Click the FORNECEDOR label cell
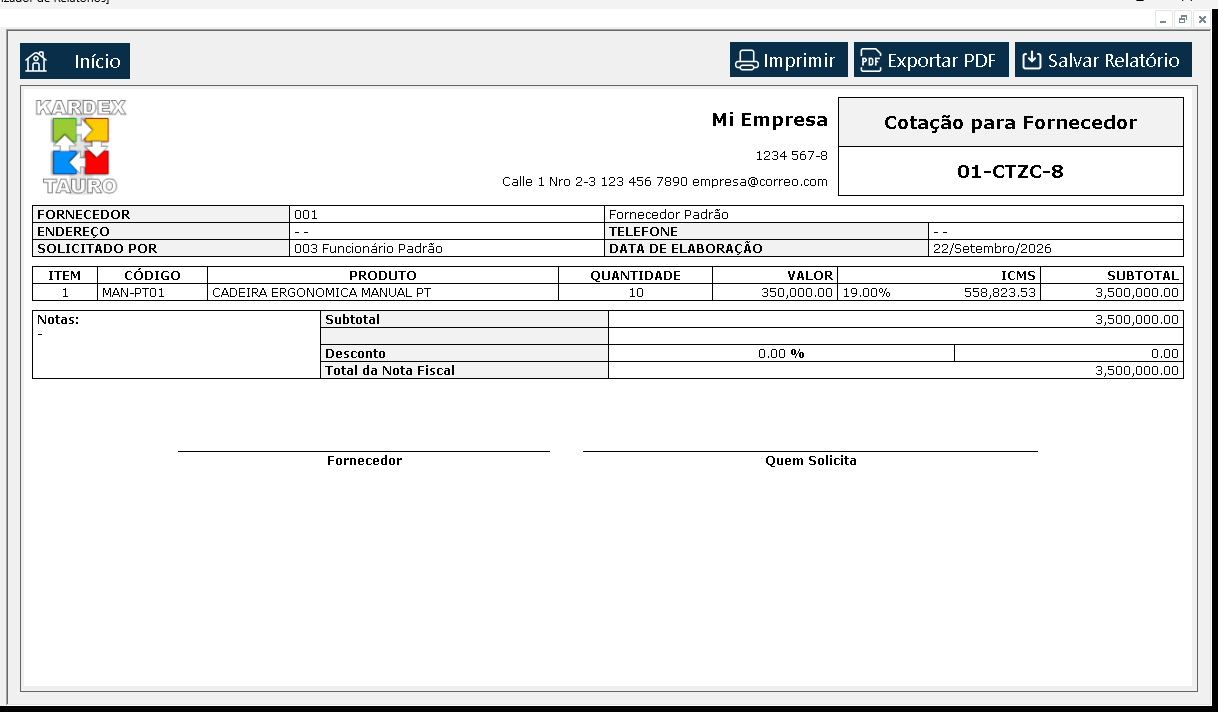This screenshot has height=712, width=1218. coord(161,214)
